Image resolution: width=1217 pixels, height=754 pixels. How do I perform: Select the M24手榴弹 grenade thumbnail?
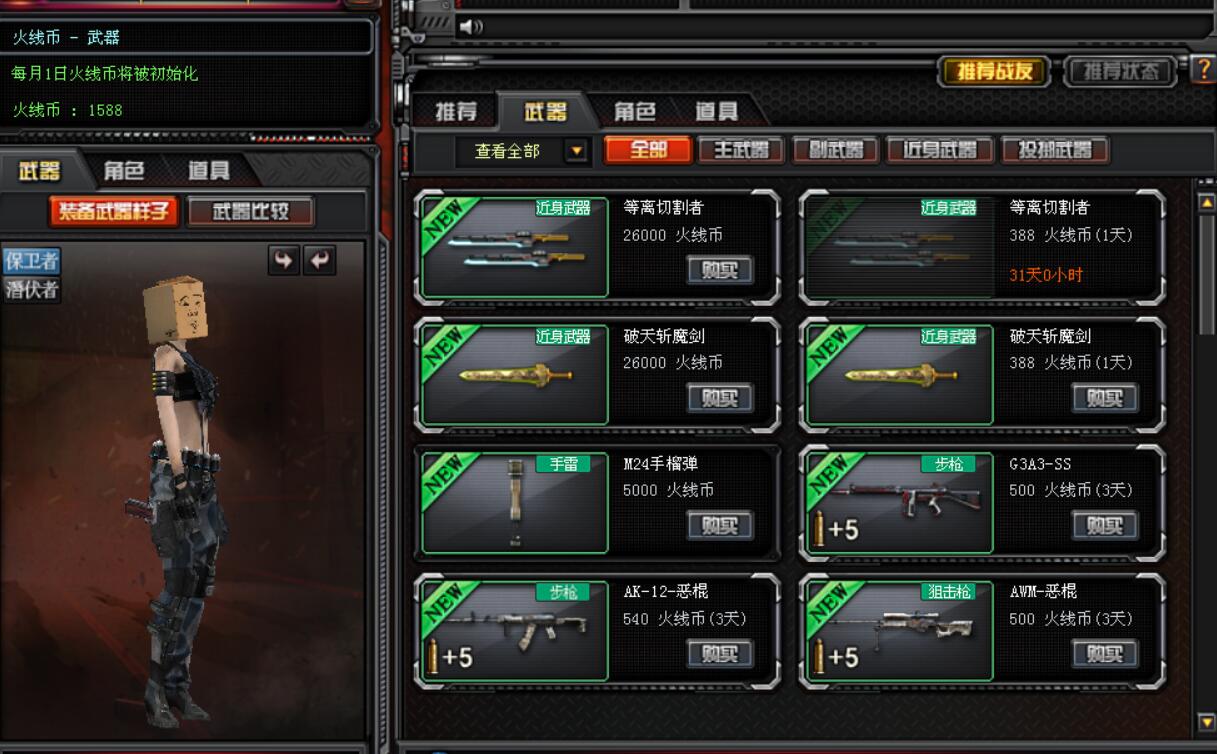coord(515,502)
